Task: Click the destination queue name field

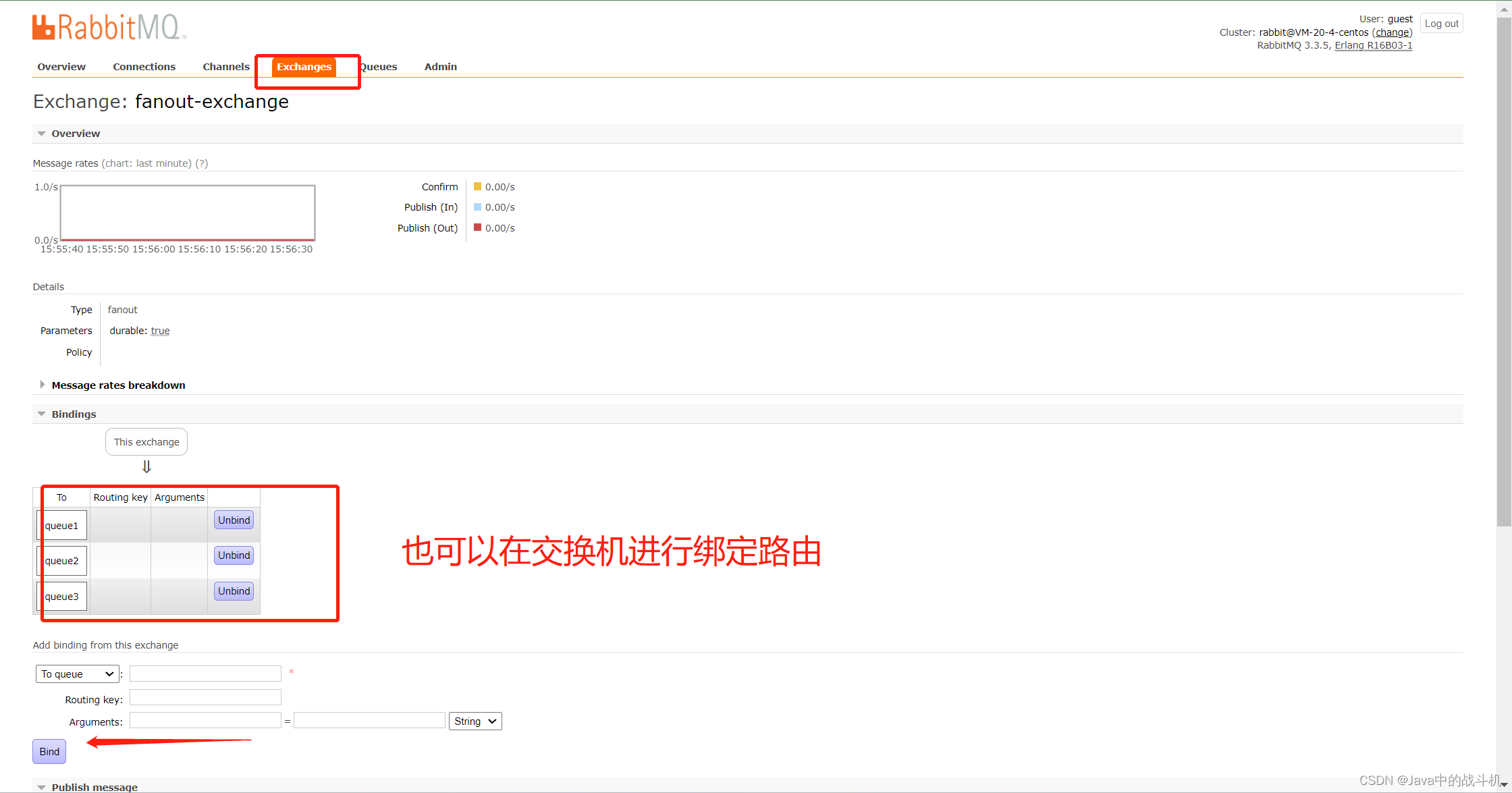Action: click(205, 674)
